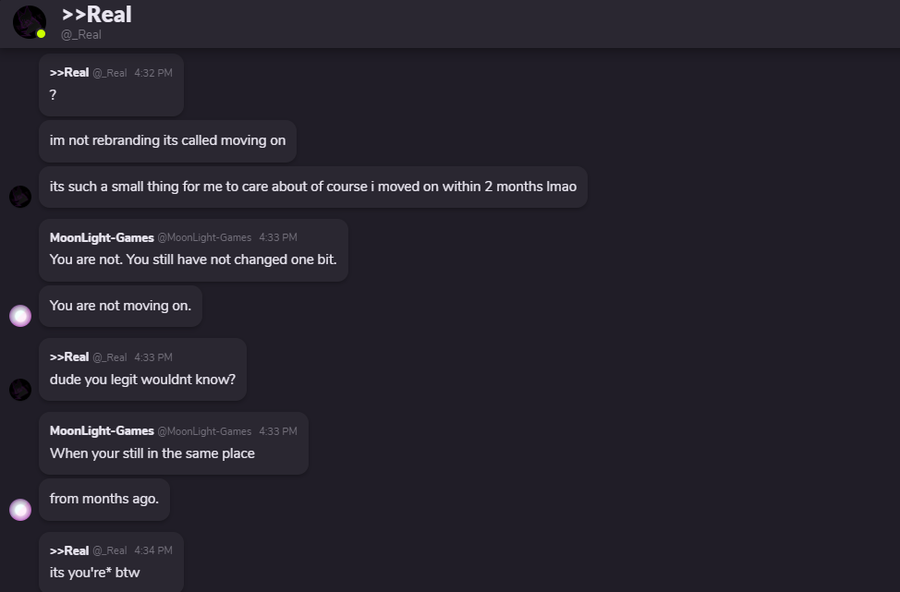
Task: Open the MoonLight-Games avatar beside 'You are not moving on.'
Action: 20,316
